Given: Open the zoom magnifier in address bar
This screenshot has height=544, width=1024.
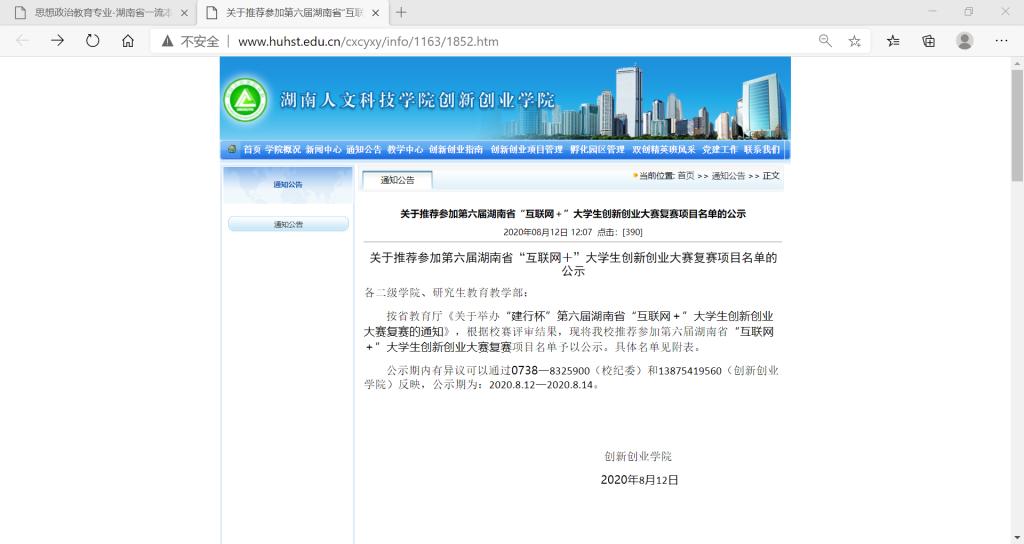Looking at the screenshot, I should [825, 41].
